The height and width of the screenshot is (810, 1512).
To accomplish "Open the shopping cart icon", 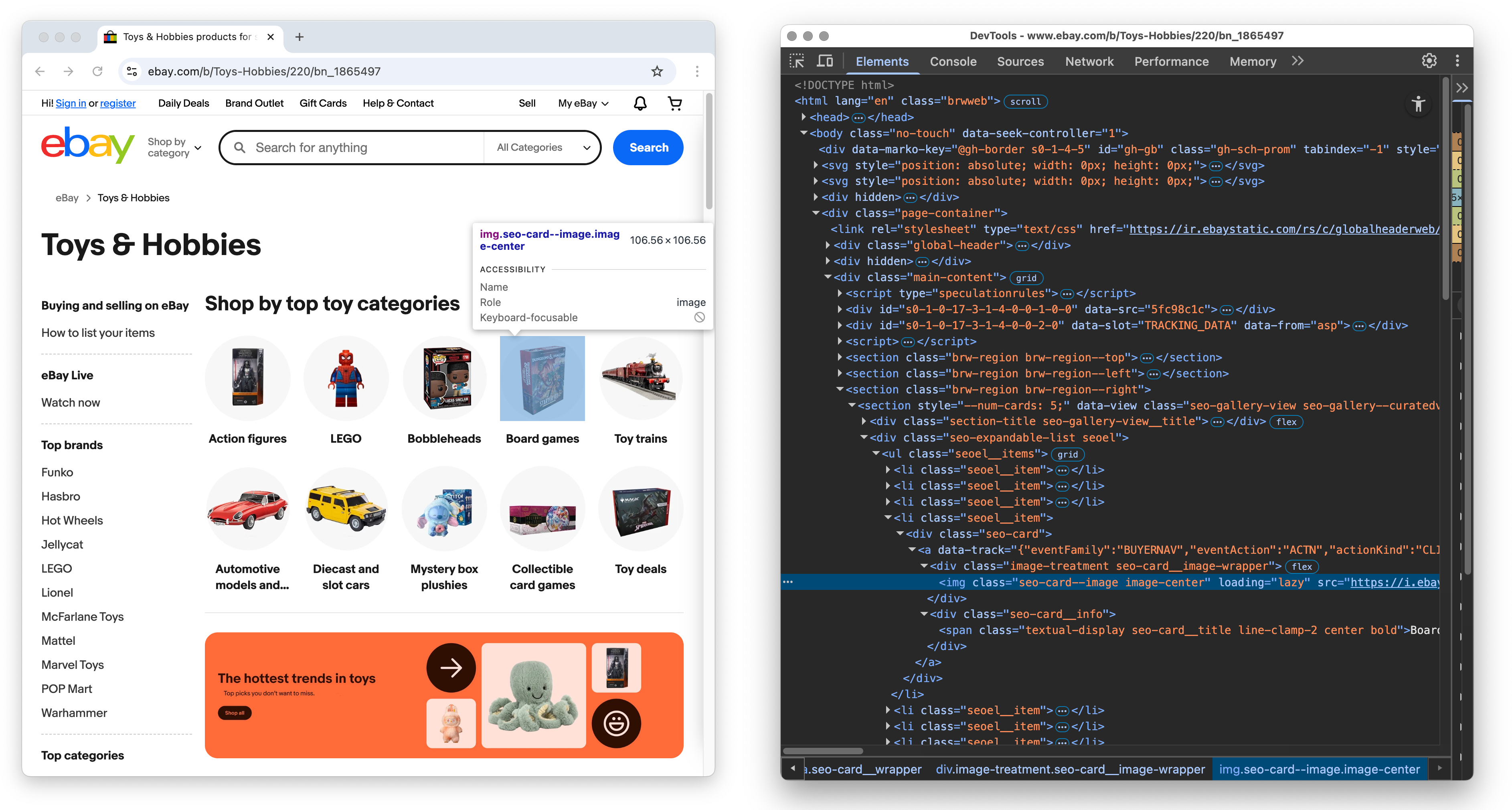I will tap(675, 103).
